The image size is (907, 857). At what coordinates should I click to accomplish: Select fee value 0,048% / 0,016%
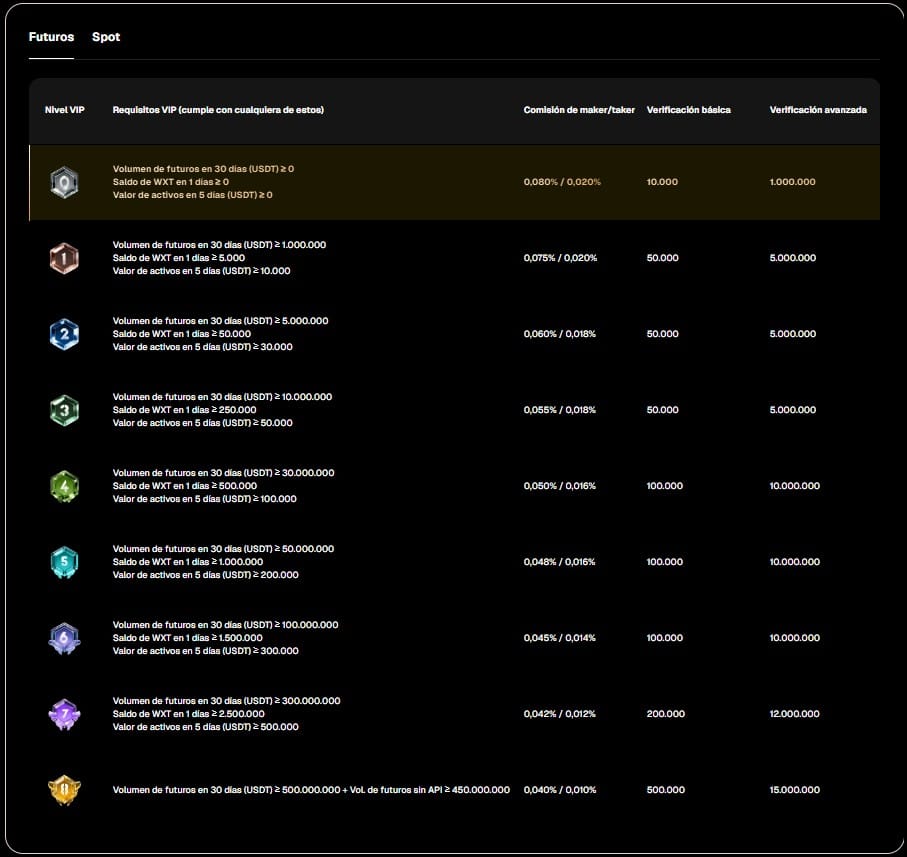click(559, 562)
